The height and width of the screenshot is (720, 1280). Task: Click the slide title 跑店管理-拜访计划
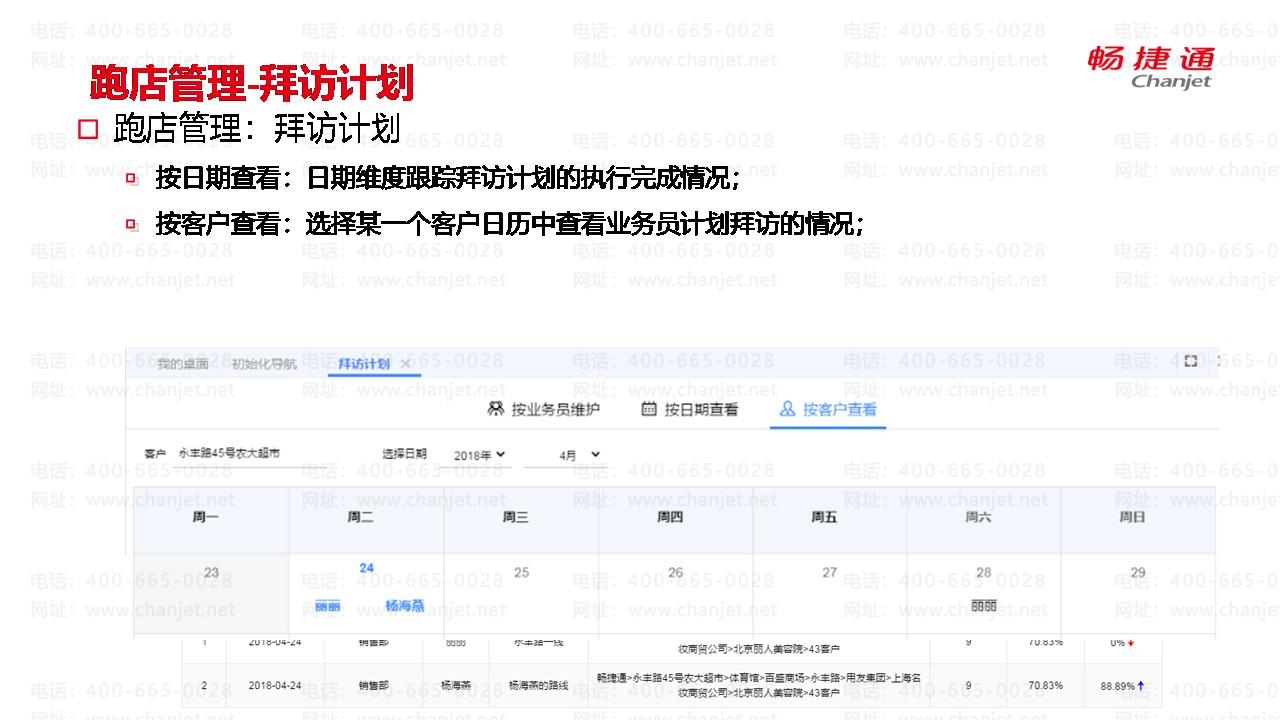pyautogui.click(x=251, y=84)
